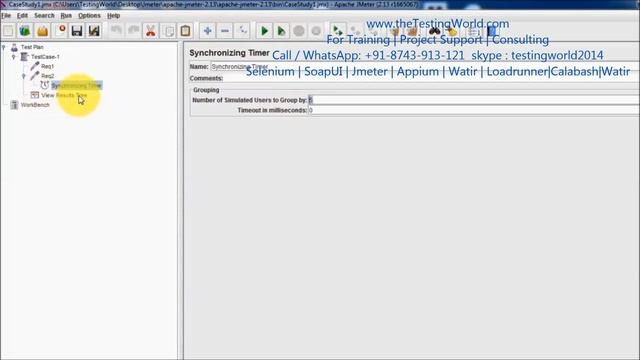The height and width of the screenshot is (360, 640).
Task: Collapse the TestCase-1 tree node
Action: click(x=13, y=57)
